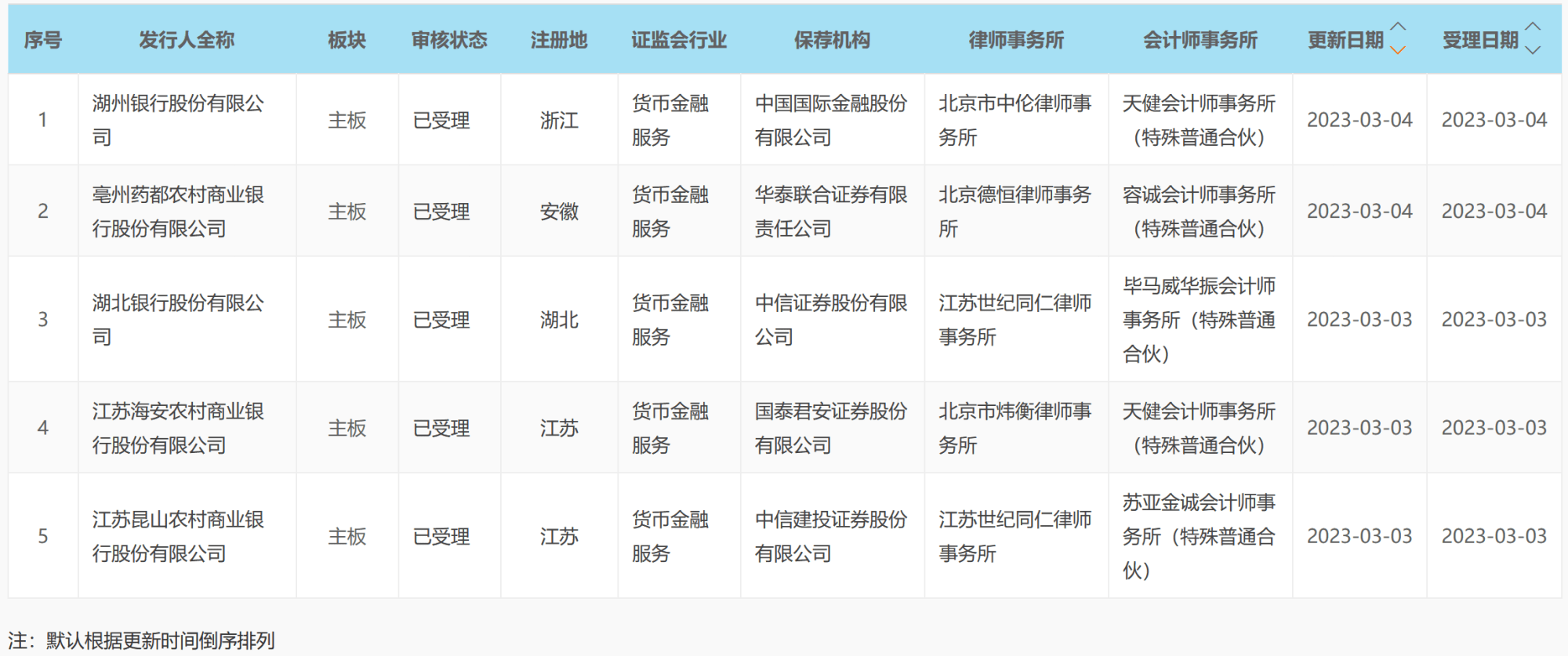This screenshot has width=1568, height=656.
Task: Select 江苏世纪同仁律师事务所 in 湖北银行 row
Action: pyautogui.click(x=1015, y=320)
